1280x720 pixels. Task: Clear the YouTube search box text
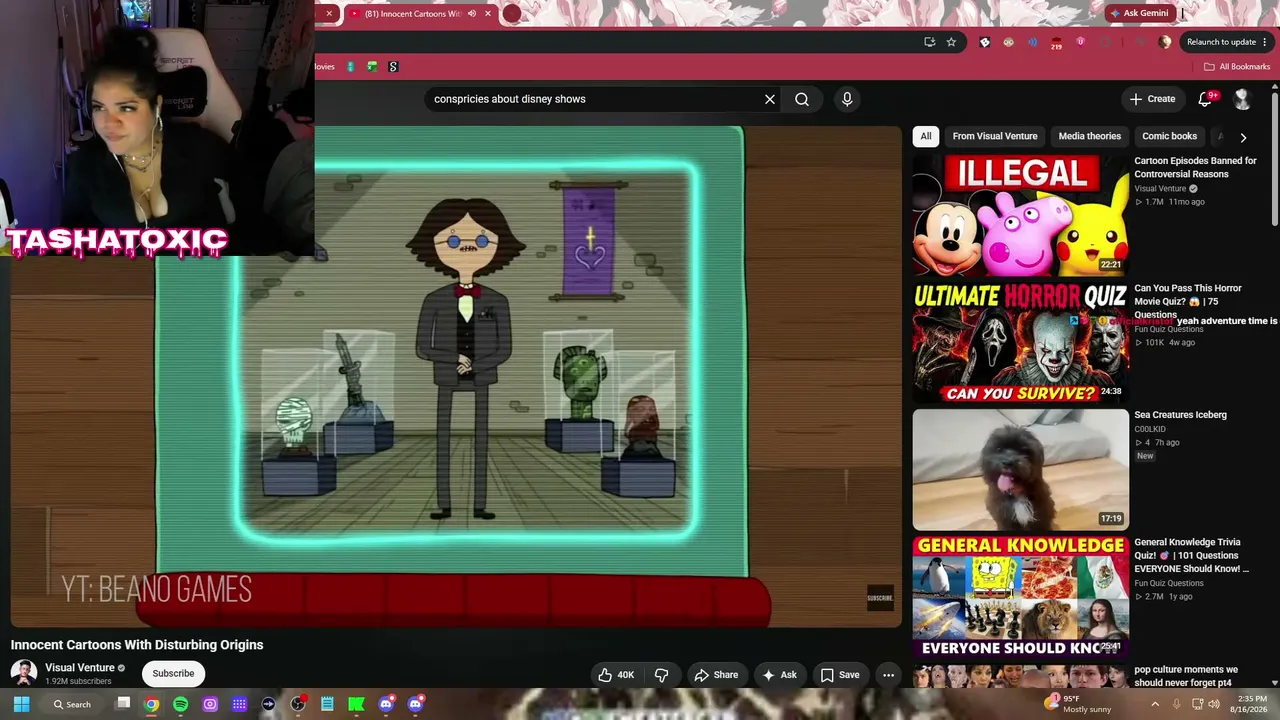770,99
